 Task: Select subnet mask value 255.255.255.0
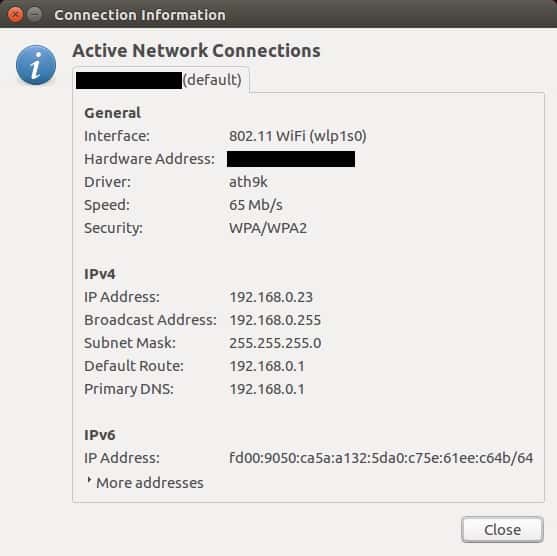pyautogui.click(x=275, y=343)
